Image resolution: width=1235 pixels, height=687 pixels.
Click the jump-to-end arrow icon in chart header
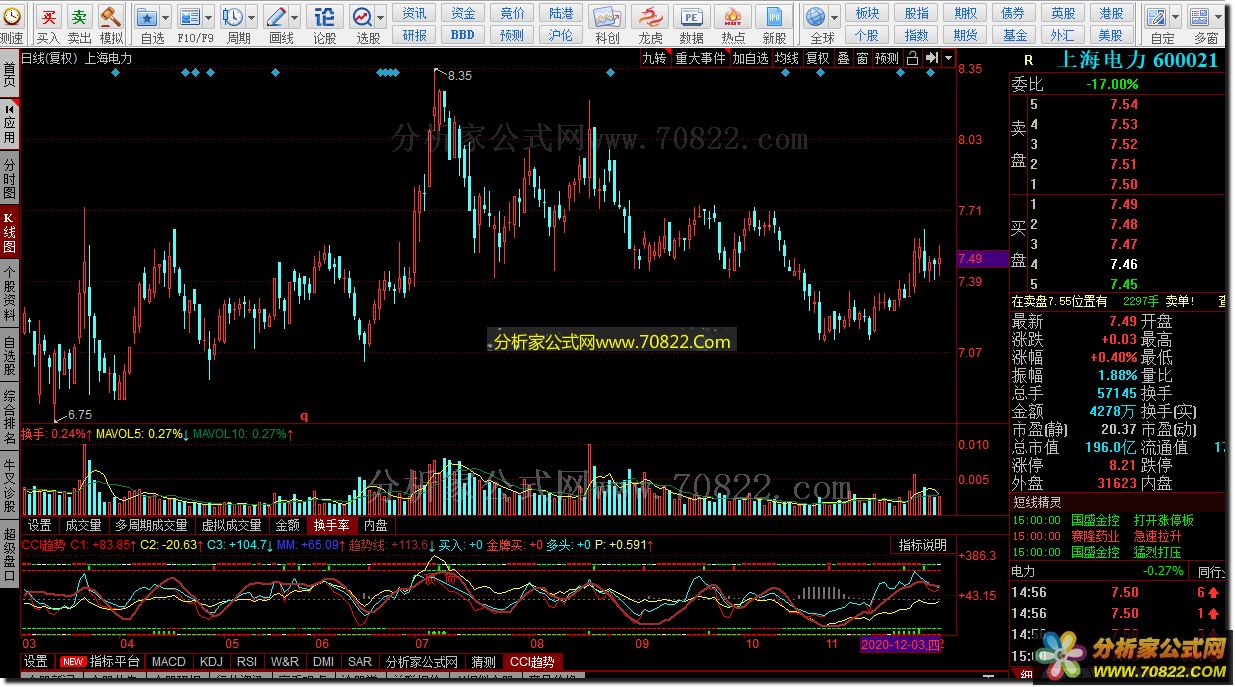coord(931,58)
